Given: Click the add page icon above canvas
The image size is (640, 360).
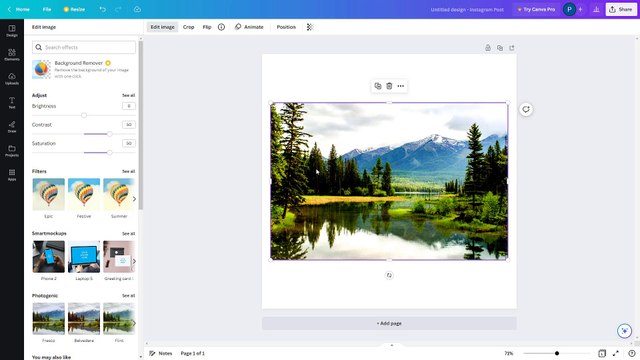Looking at the screenshot, I should [511, 48].
